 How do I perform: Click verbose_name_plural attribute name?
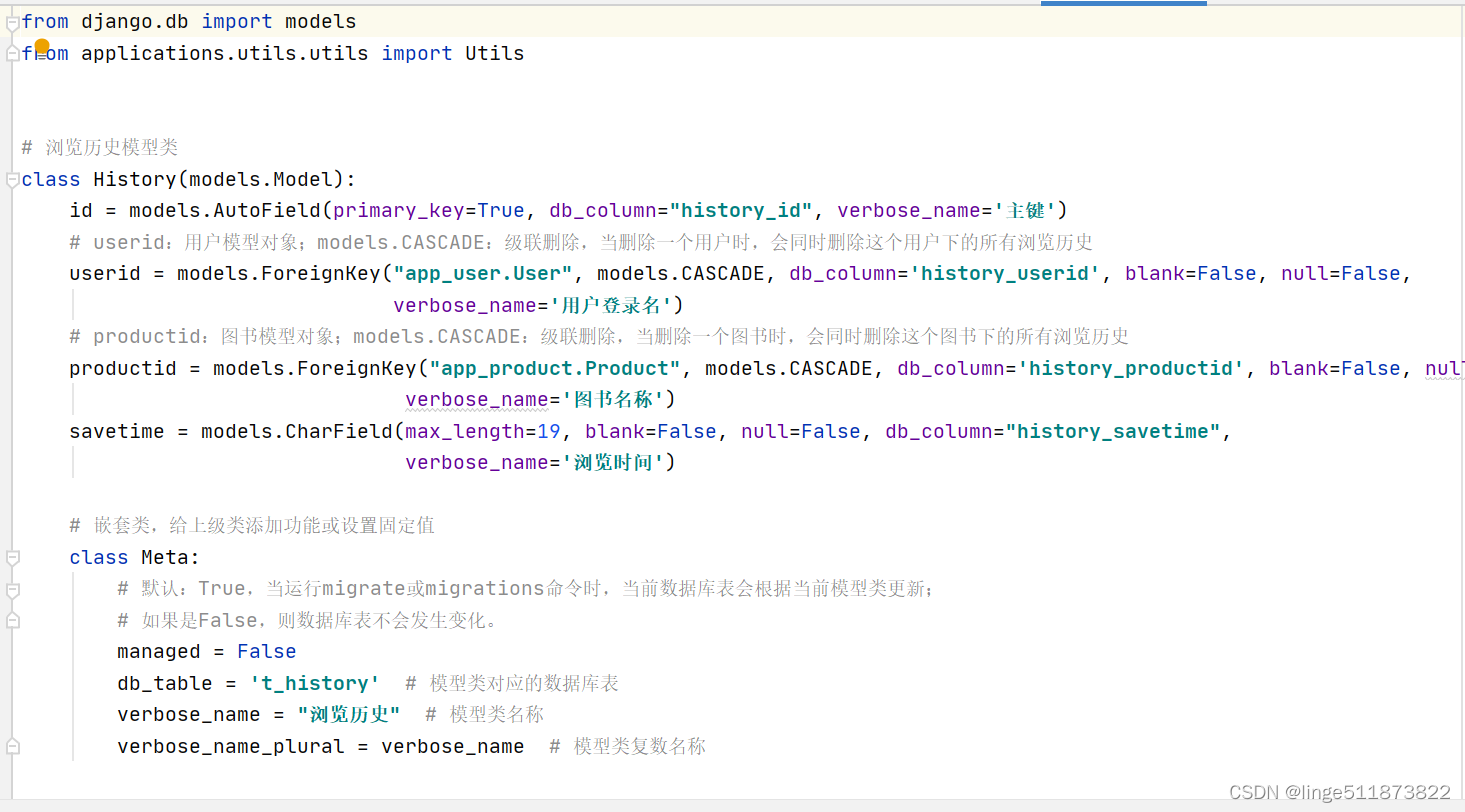coord(231,746)
